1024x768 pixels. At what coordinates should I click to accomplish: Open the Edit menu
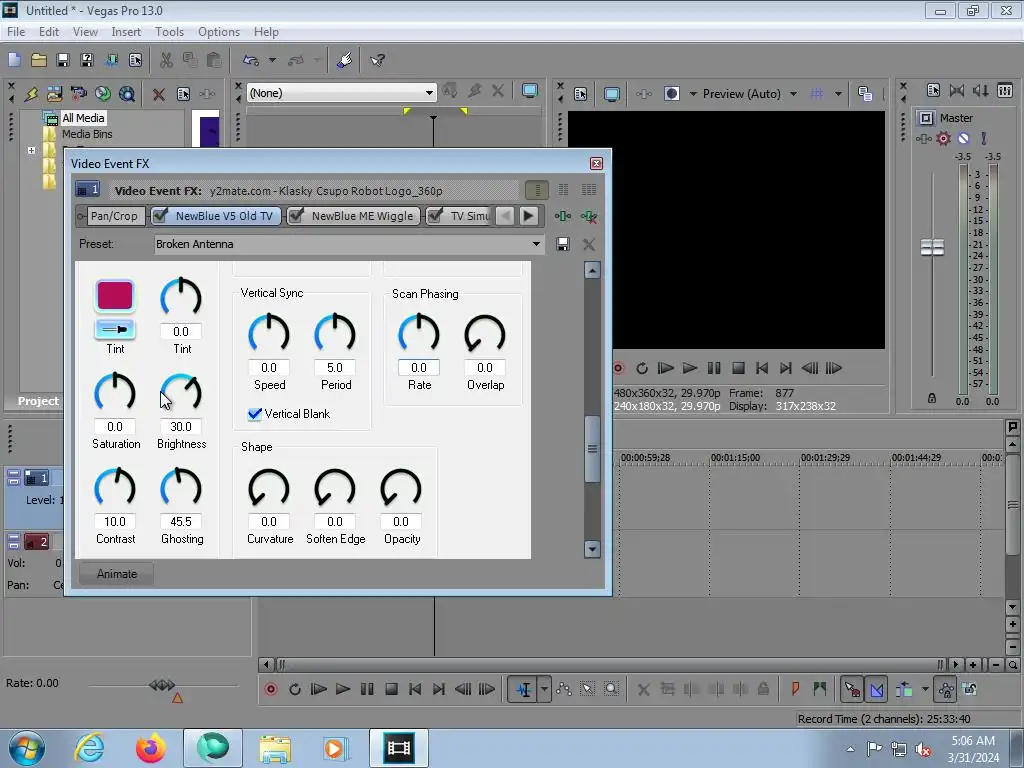[48, 31]
